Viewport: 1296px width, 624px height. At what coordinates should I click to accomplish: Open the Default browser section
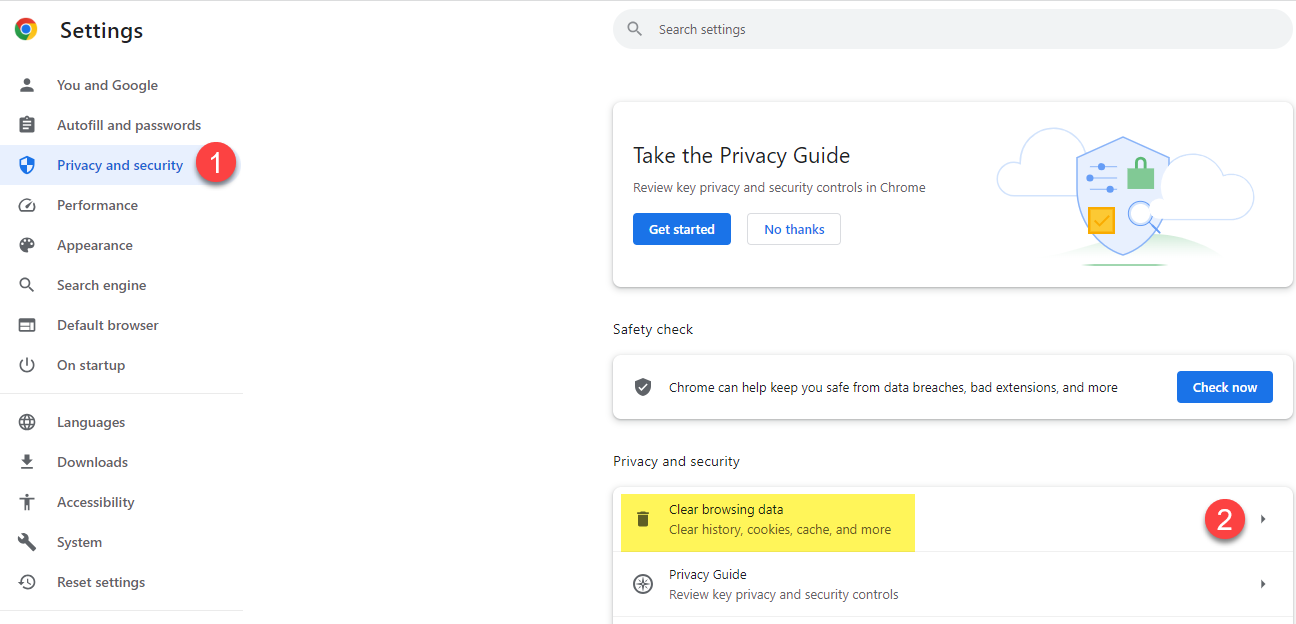[107, 325]
